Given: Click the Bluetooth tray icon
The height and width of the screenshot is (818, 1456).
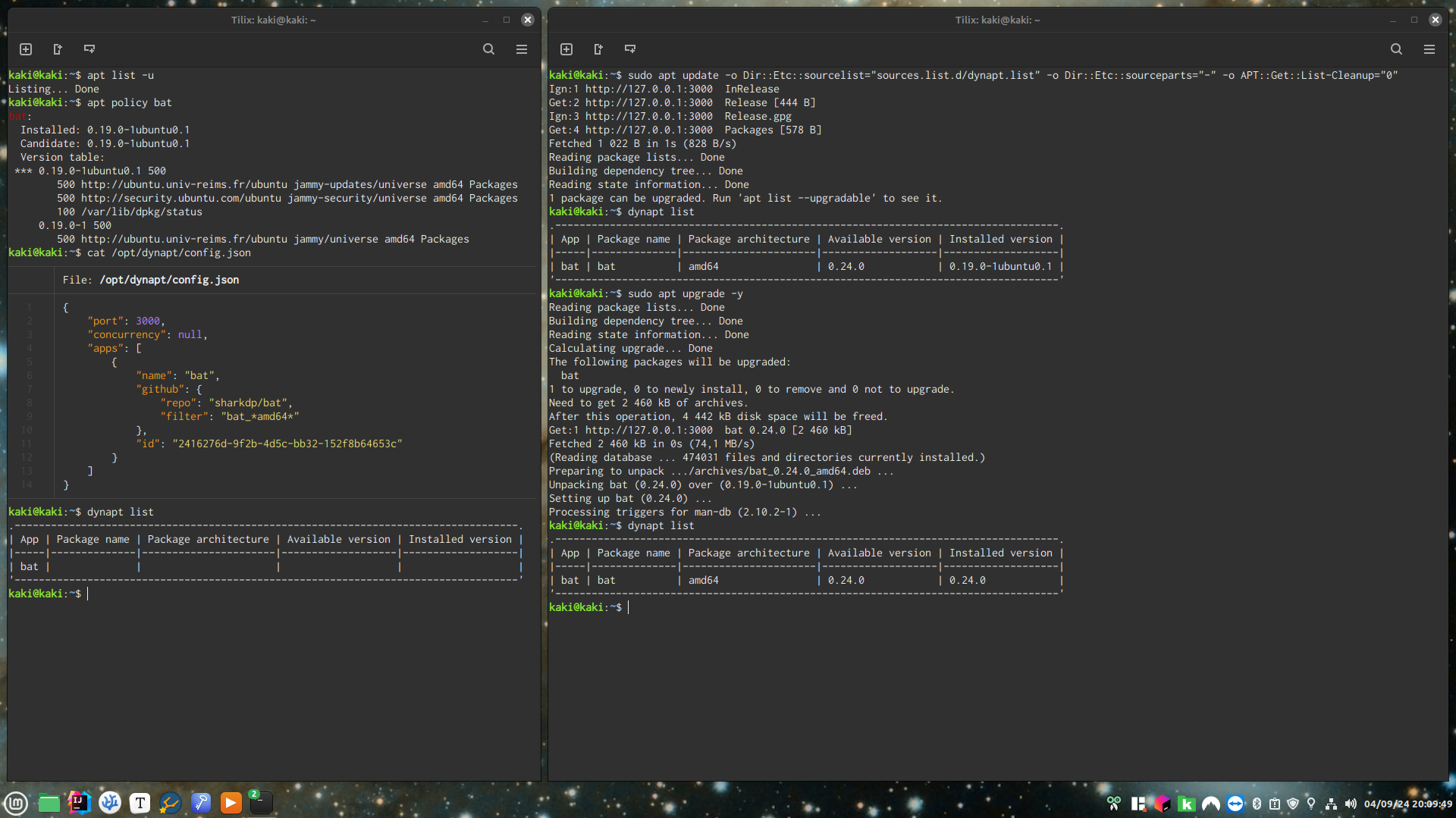Looking at the screenshot, I should pos(1257,804).
